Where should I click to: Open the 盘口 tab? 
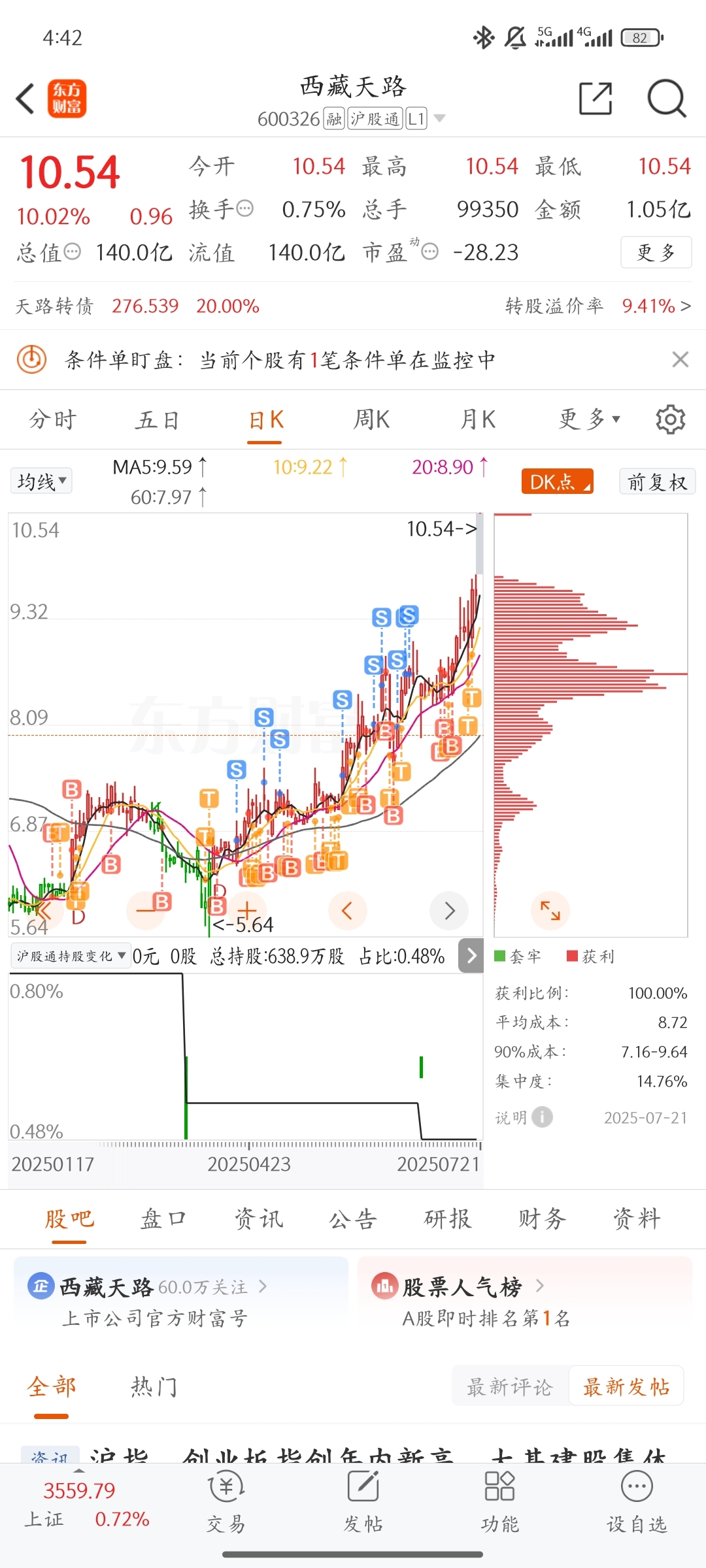[x=164, y=1219]
